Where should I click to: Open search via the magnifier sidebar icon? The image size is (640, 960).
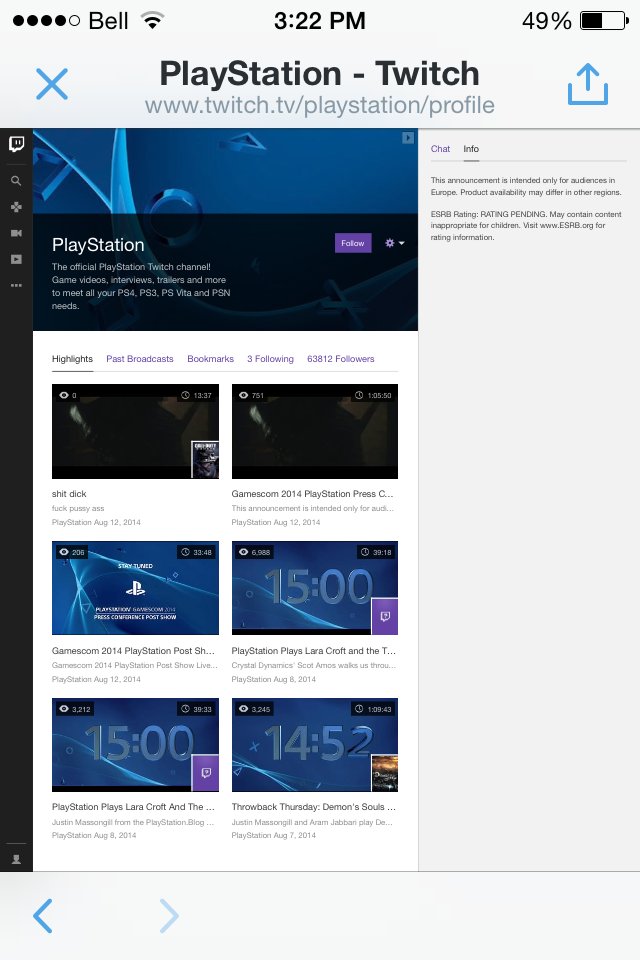(x=16, y=182)
